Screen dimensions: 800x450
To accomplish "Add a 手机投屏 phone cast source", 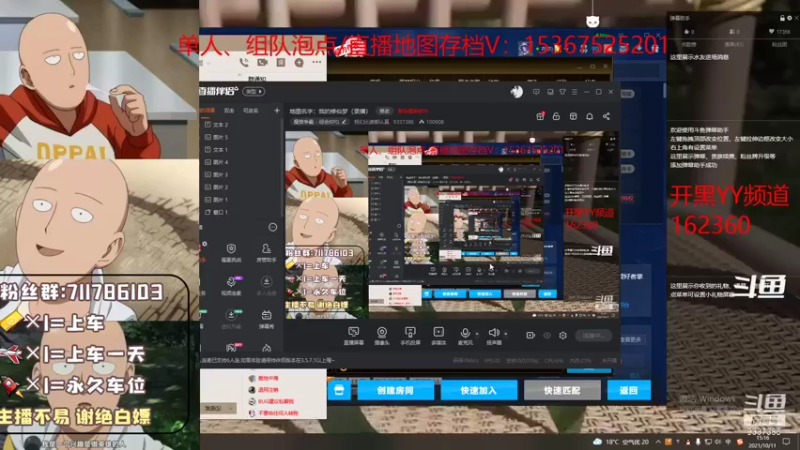I will 410,336.
